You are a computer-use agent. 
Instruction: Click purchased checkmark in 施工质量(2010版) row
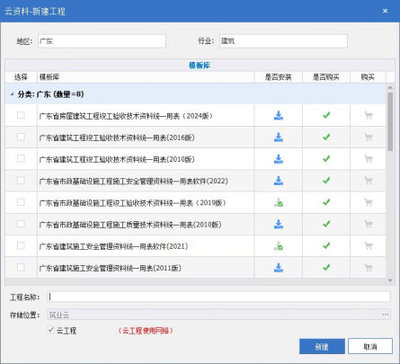pos(326,224)
